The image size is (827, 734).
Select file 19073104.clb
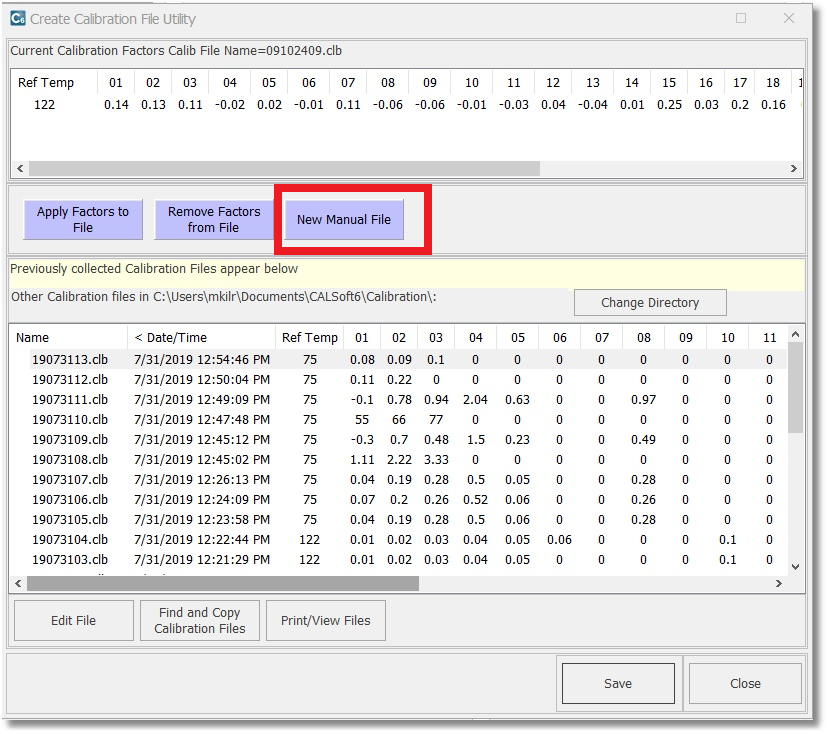click(70, 540)
